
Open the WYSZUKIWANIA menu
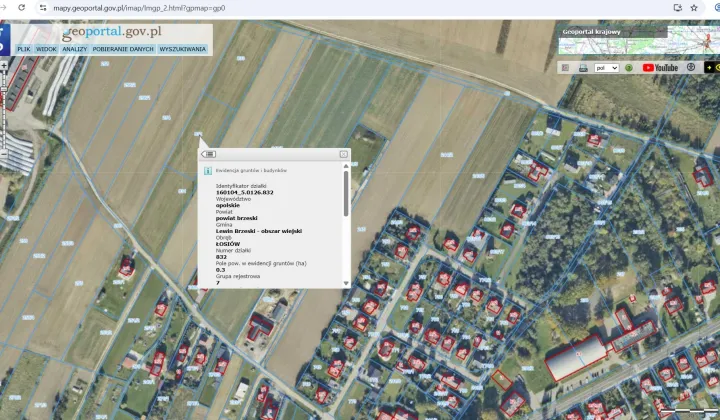coord(182,49)
